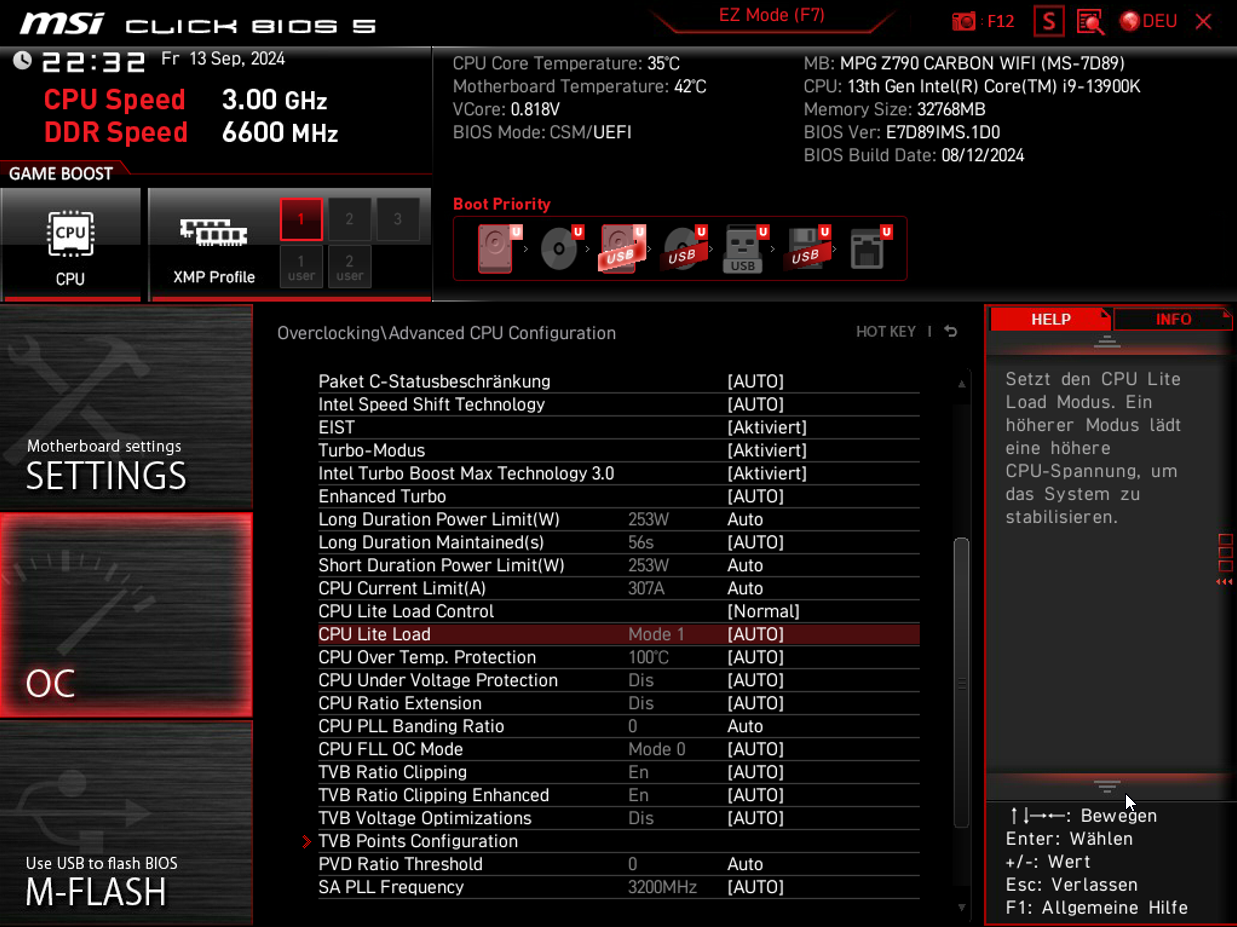The height and width of the screenshot is (927, 1237).
Task: Click settings list scrollbar down arrow
Action: click(962, 908)
